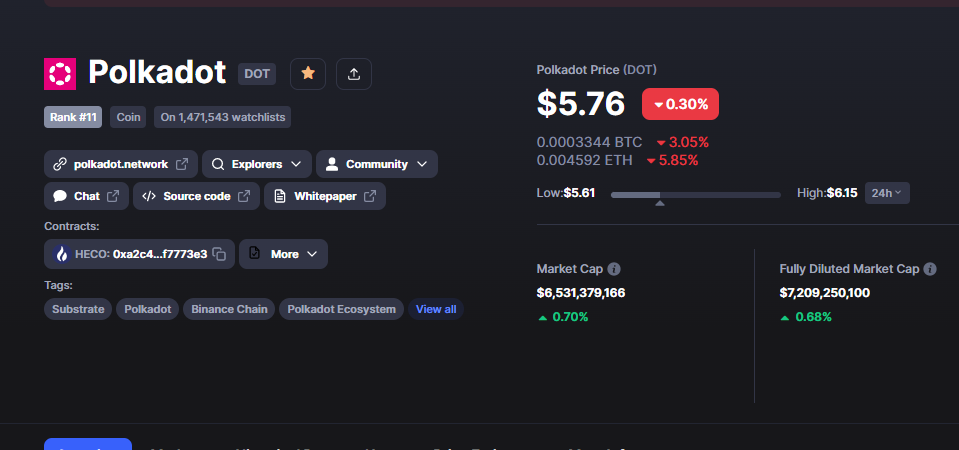The width and height of the screenshot is (959, 450).
Task: Expand the Community dropdown
Action: 377,164
